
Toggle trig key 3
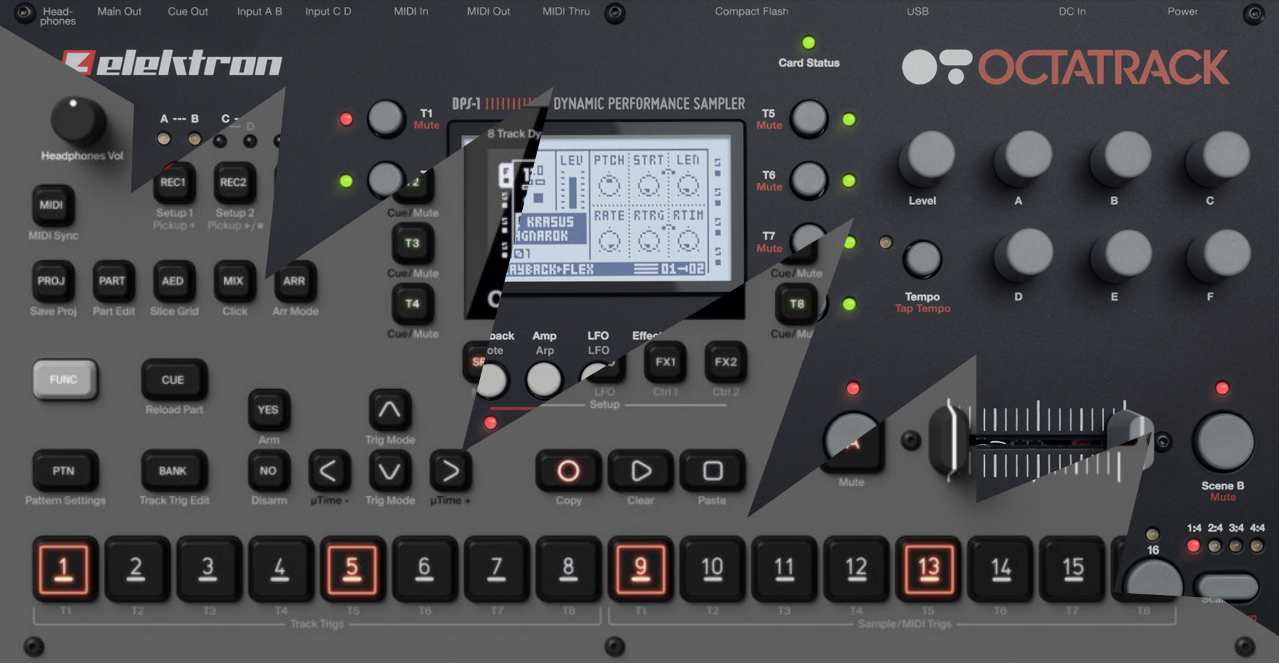[209, 569]
